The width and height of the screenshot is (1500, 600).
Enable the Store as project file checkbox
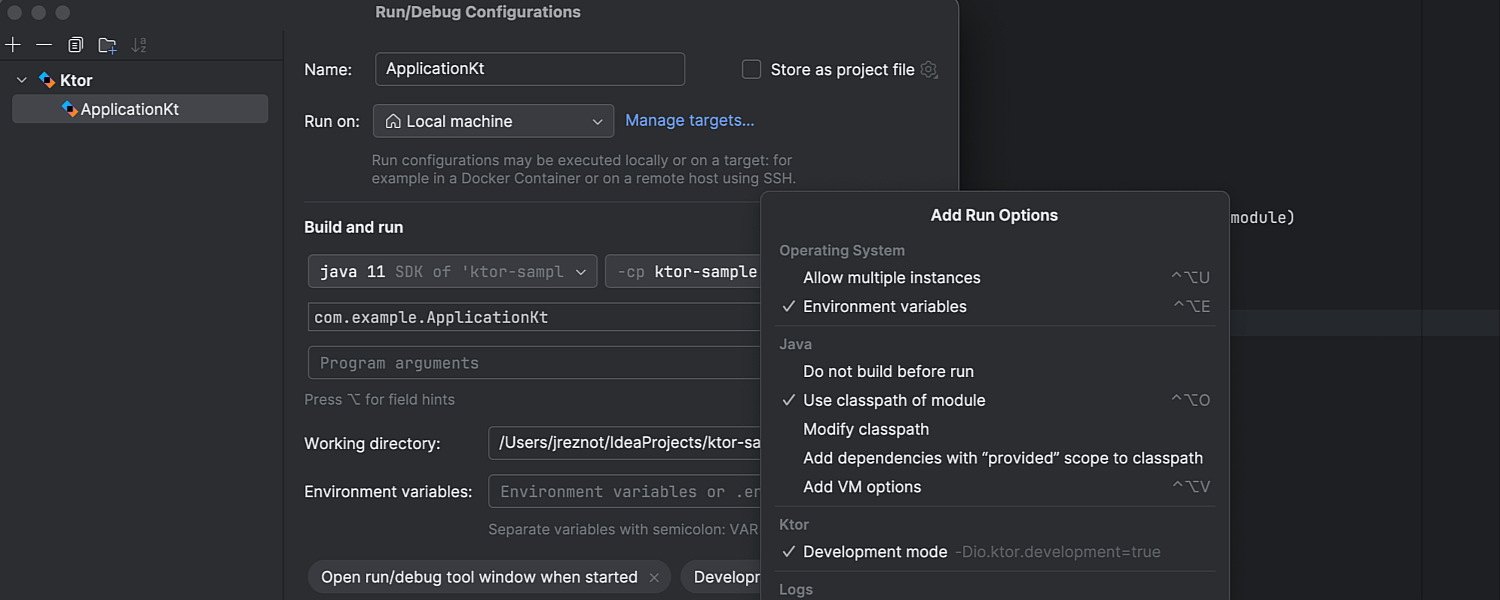coord(751,70)
